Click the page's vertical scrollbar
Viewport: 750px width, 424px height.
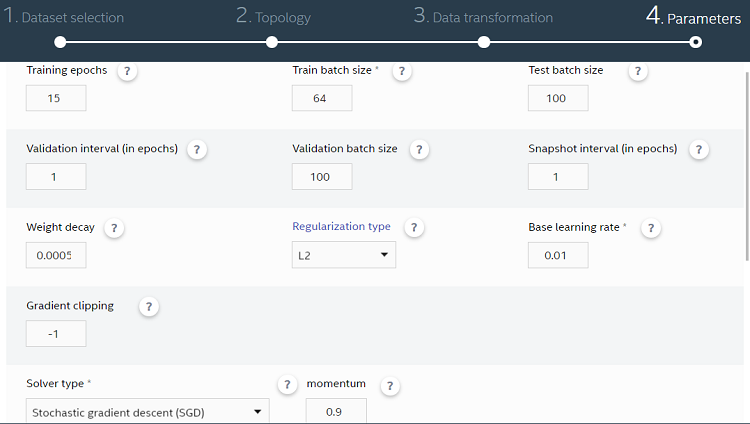point(747,166)
